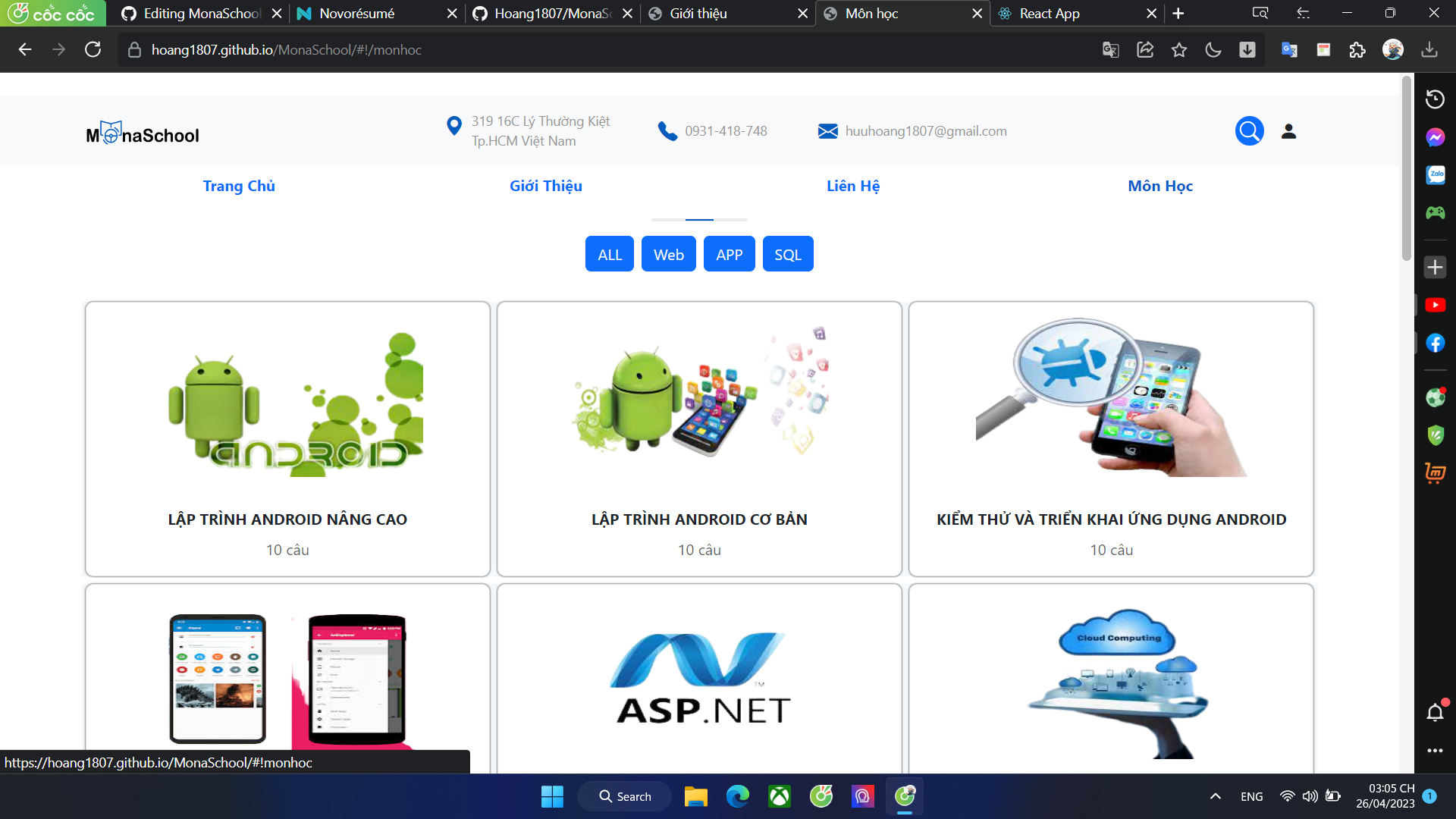Toggle dark mode with the moon icon
Viewport: 1456px width, 819px height.
1213,49
